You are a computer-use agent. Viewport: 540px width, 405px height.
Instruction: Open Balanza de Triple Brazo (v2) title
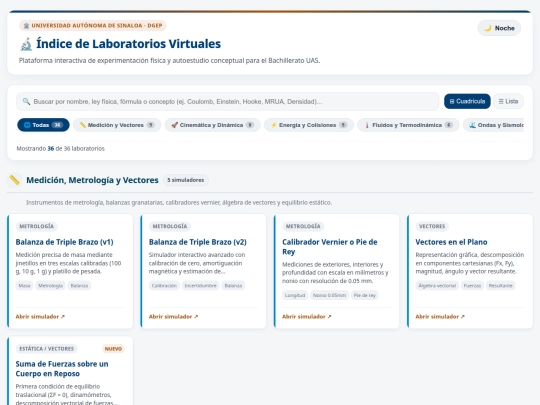point(198,242)
